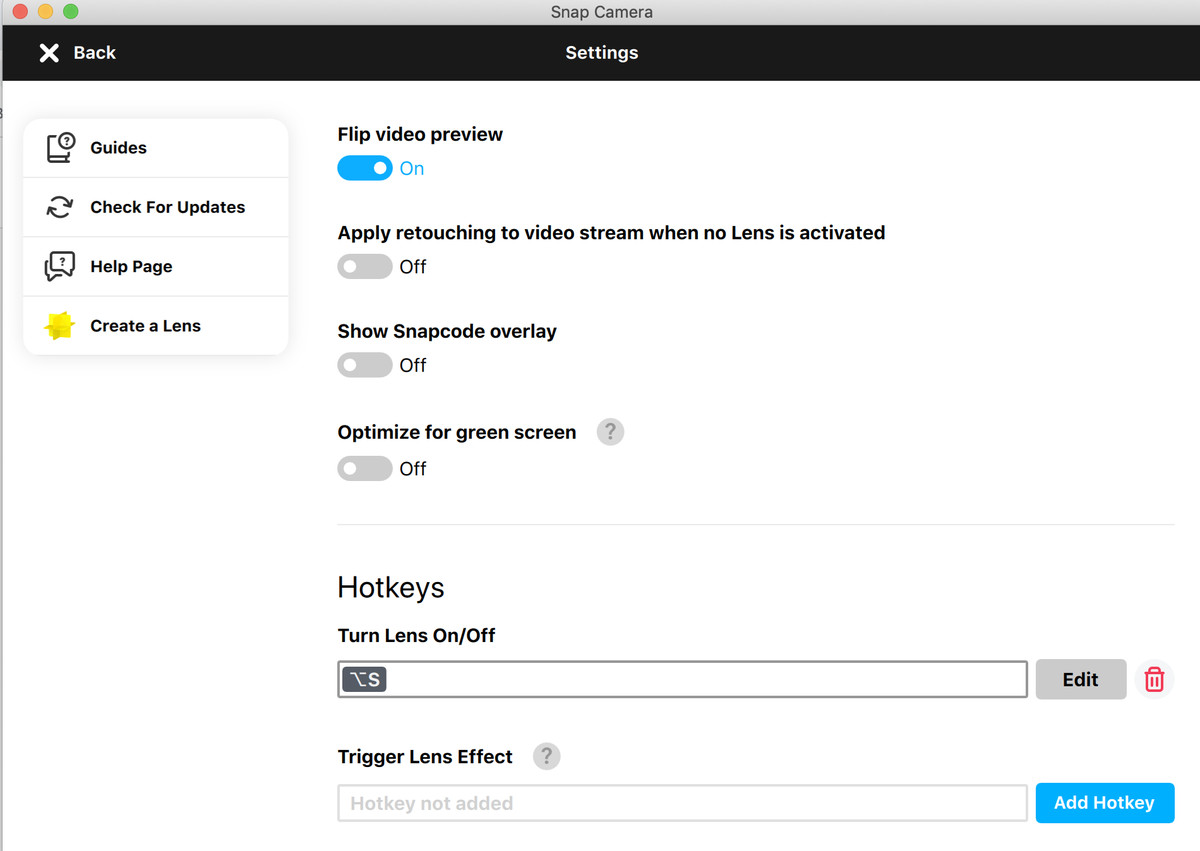
Task: Edit the Turn Lens On/Off hotkey
Action: click(1081, 679)
